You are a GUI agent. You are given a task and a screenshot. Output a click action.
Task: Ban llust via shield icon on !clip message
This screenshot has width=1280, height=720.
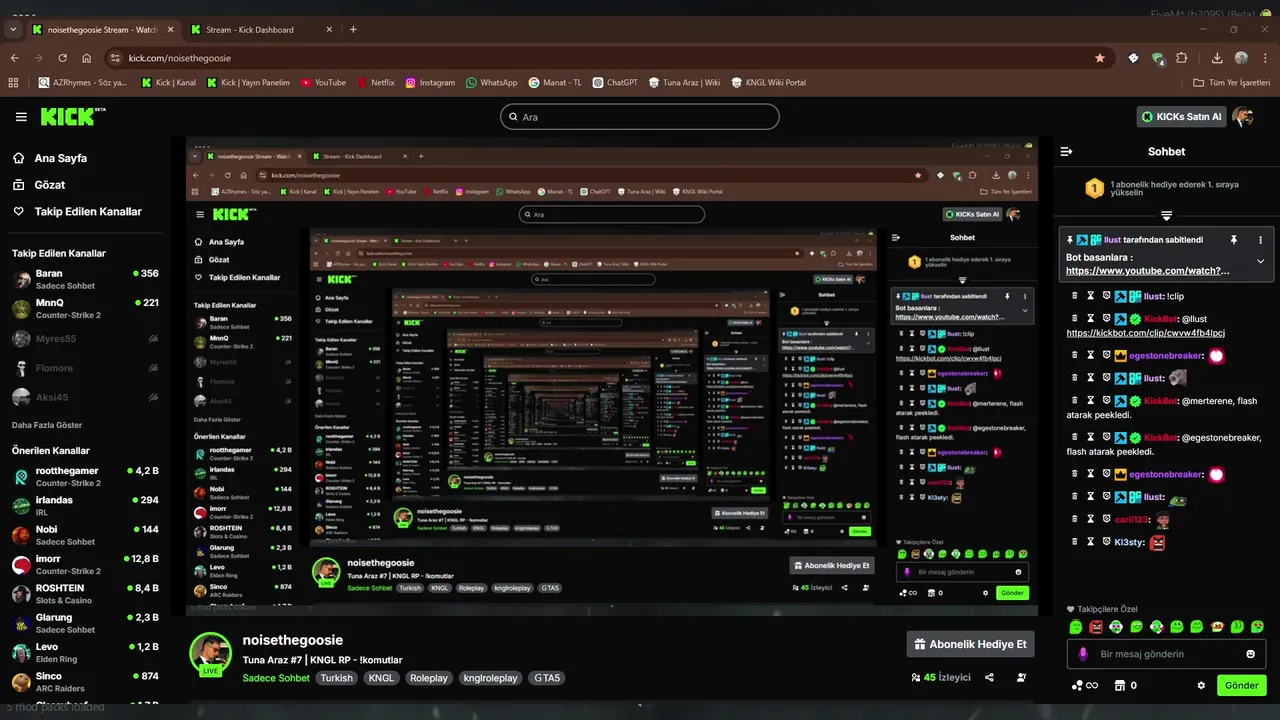click(x=1106, y=296)
